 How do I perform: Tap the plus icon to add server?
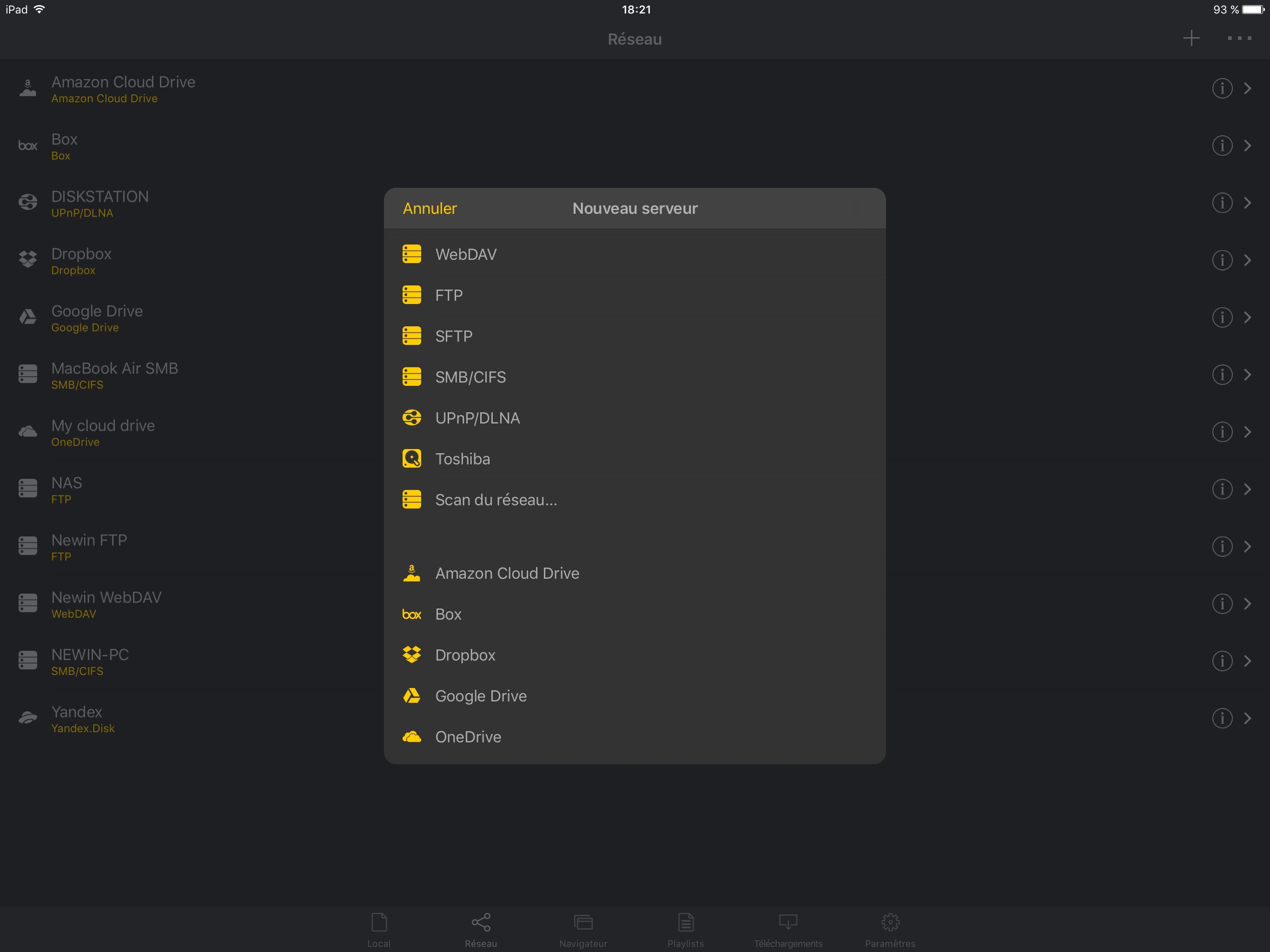(x=1191, y=39)
